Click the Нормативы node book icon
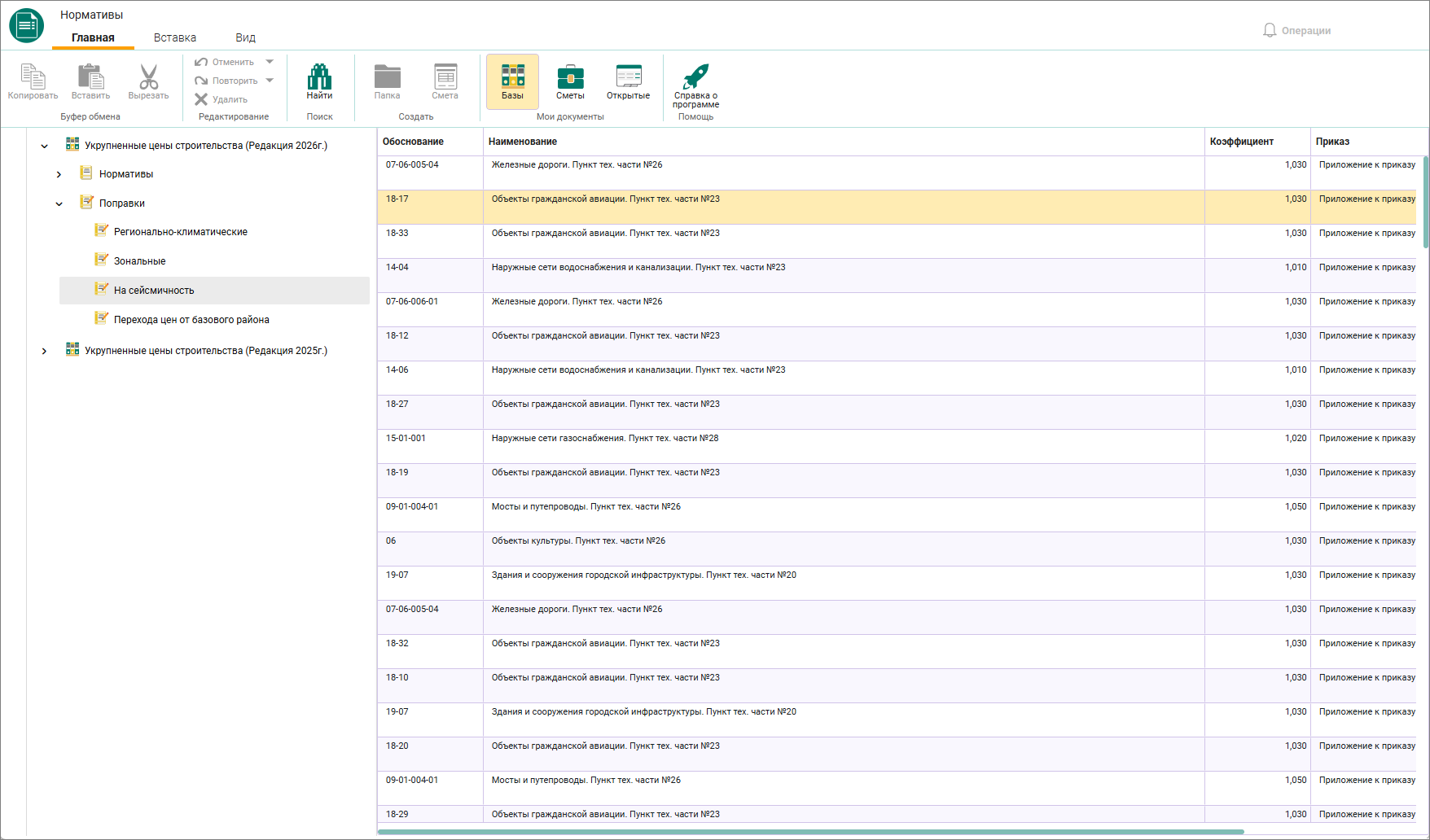The image size is (1430, 840). coord(86,173)
